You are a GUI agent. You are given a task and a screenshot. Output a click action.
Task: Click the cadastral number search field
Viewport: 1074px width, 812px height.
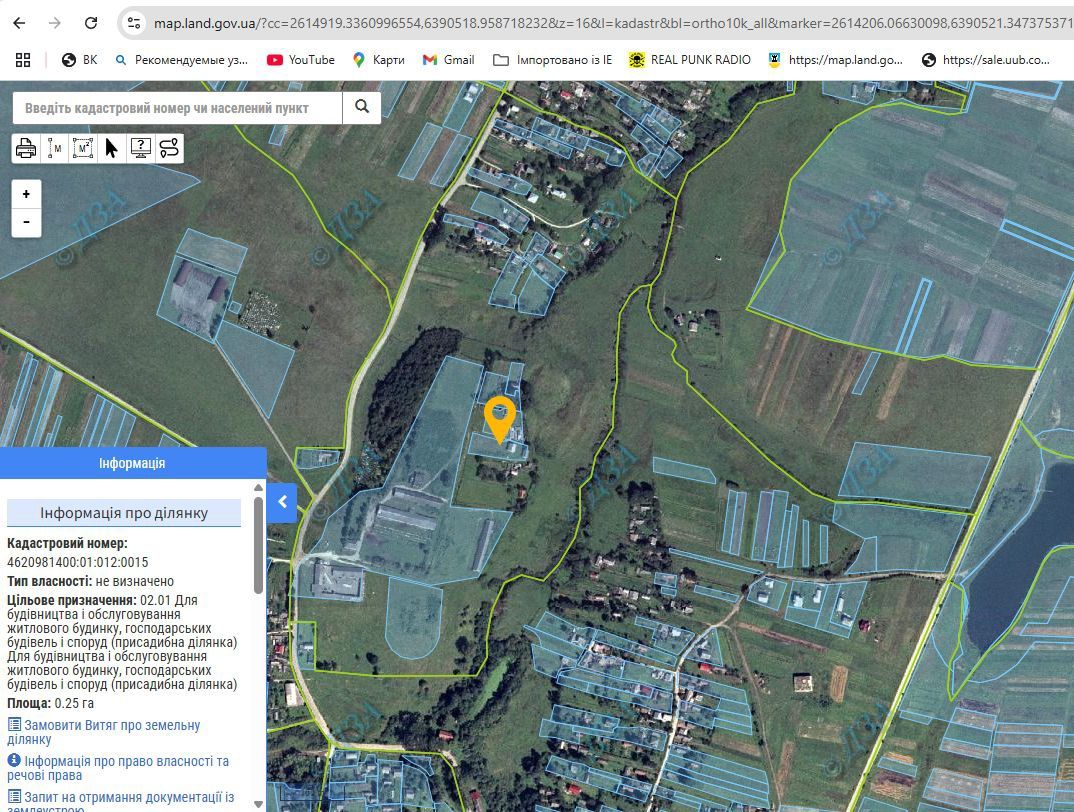click(177, 108)
